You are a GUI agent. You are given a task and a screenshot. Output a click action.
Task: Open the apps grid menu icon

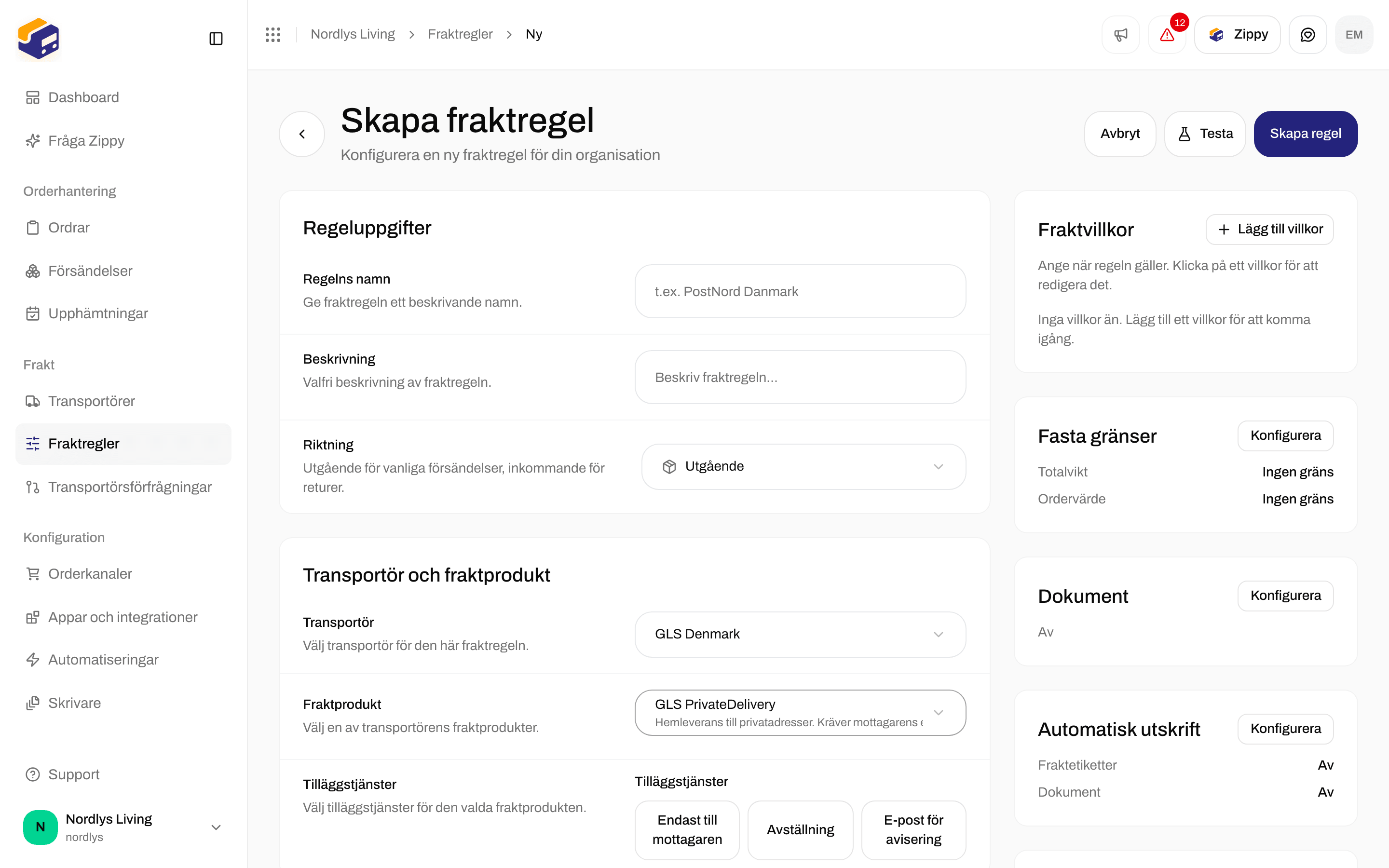(x=272, y=34)
